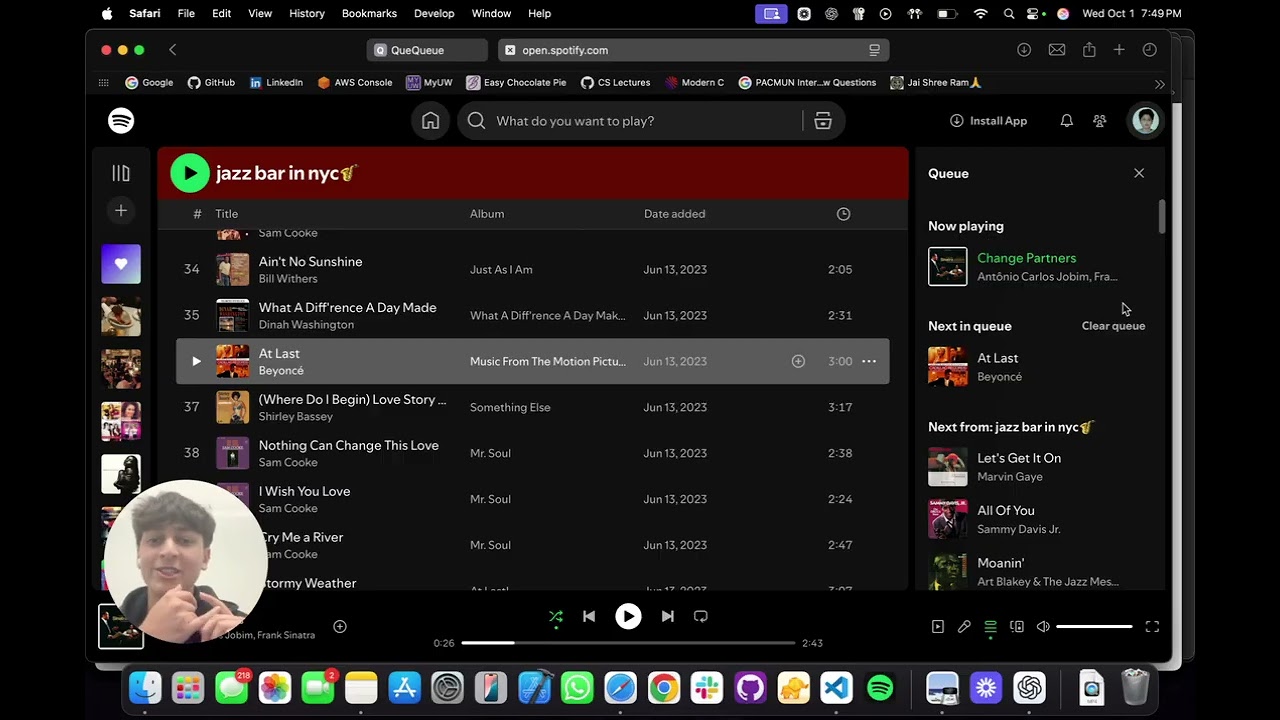
Task: Click Safari share icon
Action: tap(1089, 50)
